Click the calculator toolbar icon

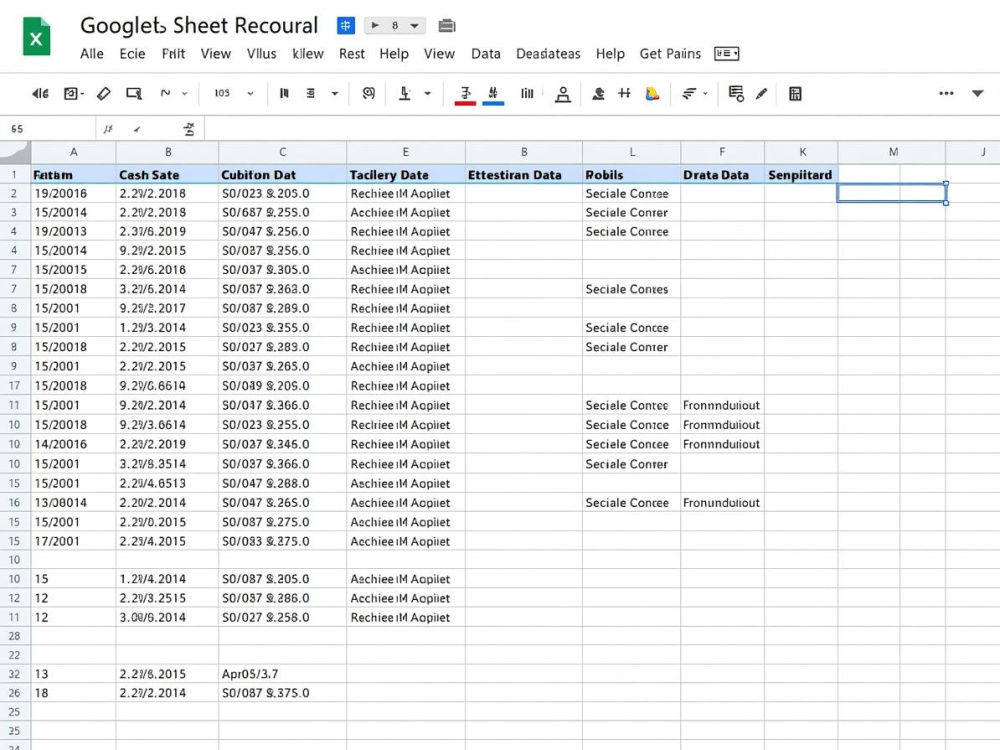click(795, 94)
